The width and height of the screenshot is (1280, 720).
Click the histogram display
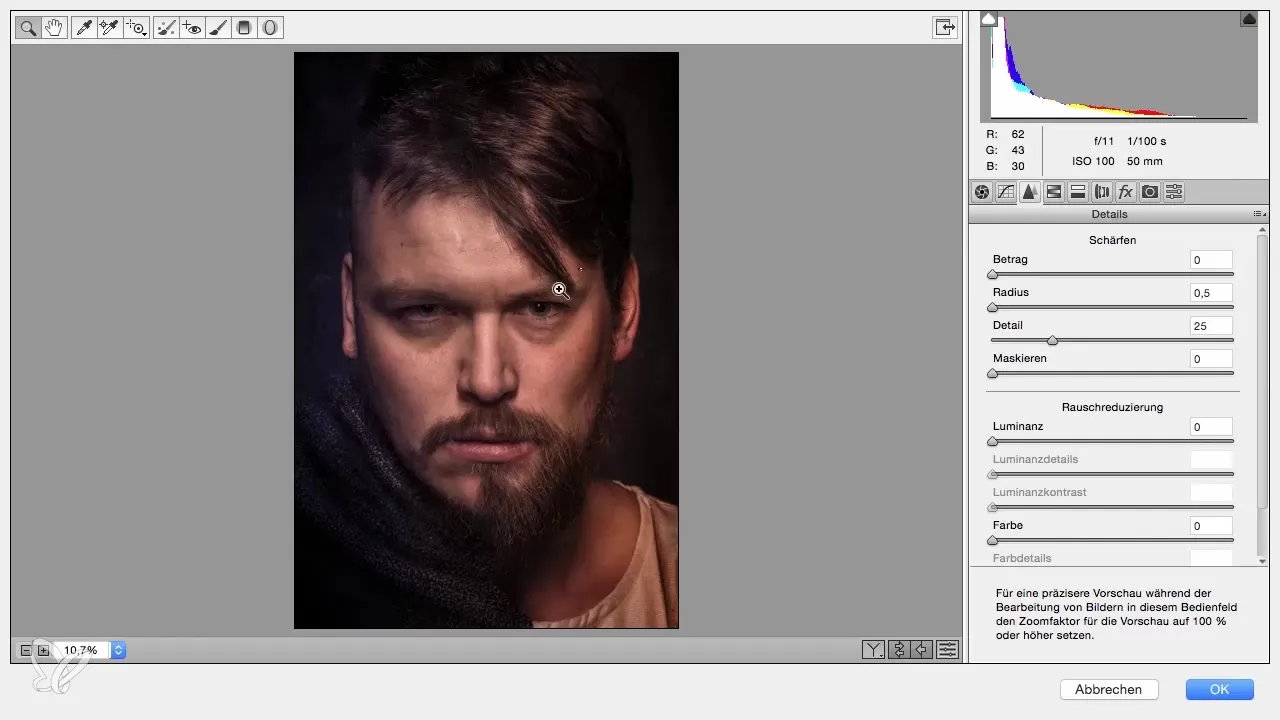(x=1119, y=66)
